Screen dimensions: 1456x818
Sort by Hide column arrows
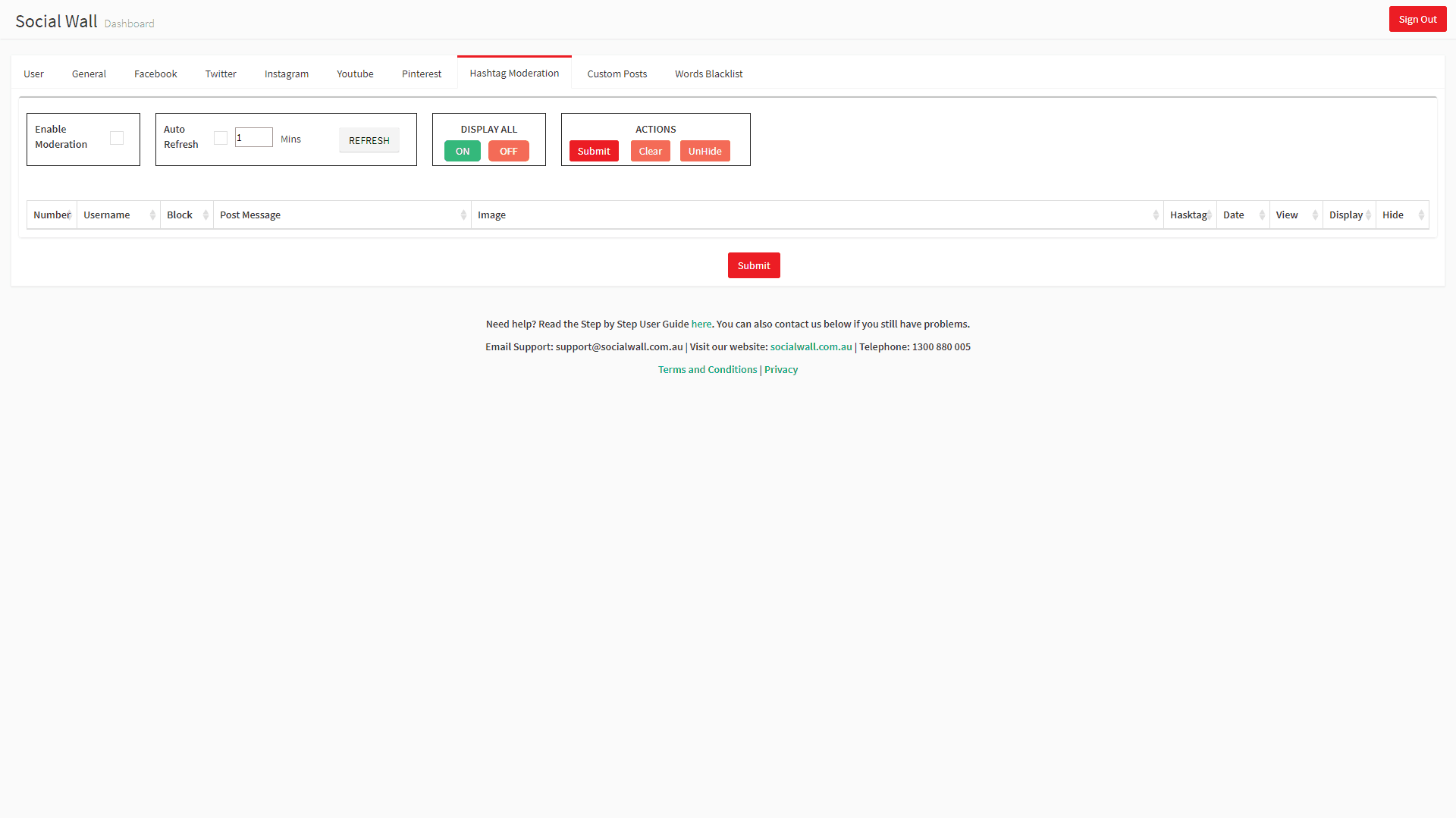coord(1421,215)
